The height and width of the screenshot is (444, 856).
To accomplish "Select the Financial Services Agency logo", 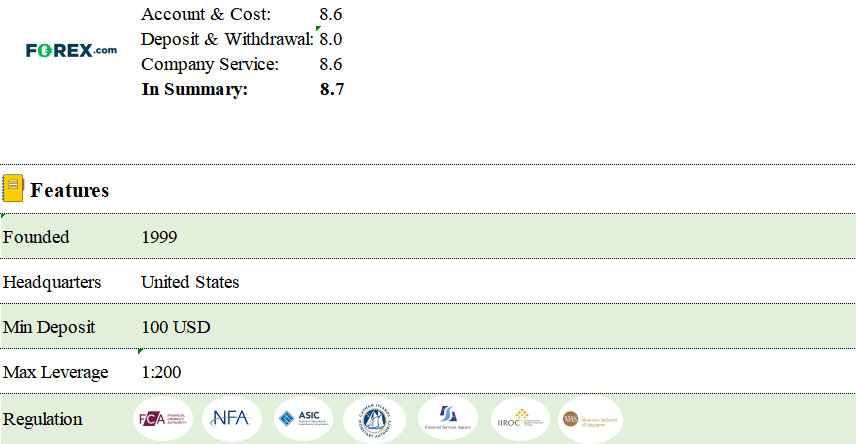I will (x=448, y=418).
